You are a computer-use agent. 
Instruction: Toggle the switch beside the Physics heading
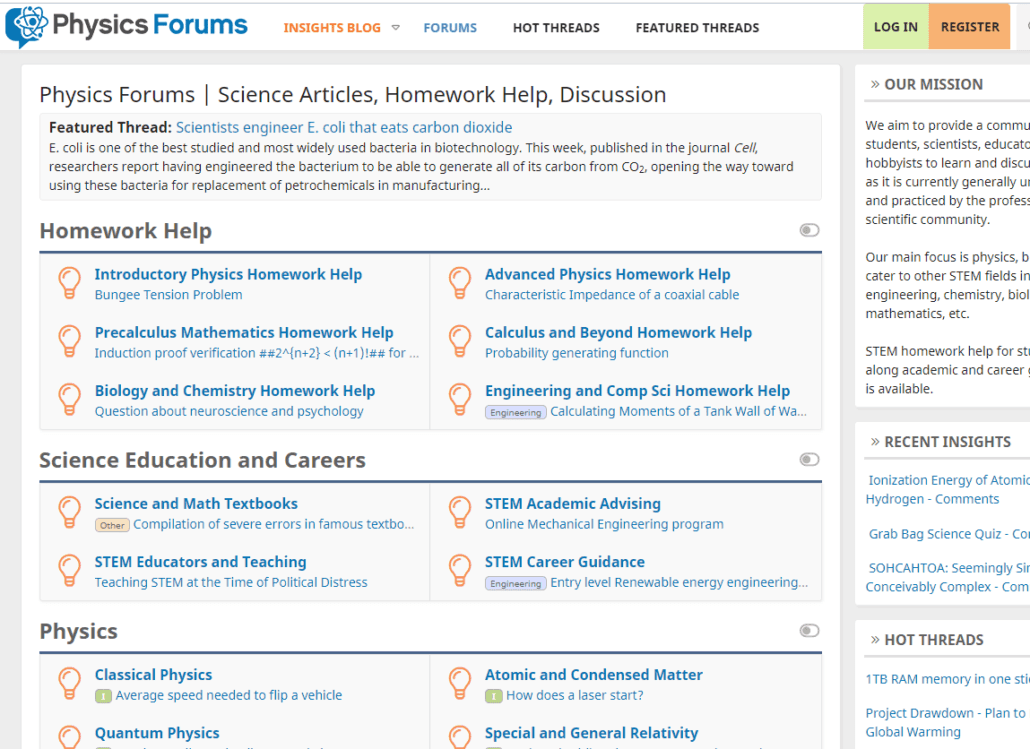tap(808, 631)
